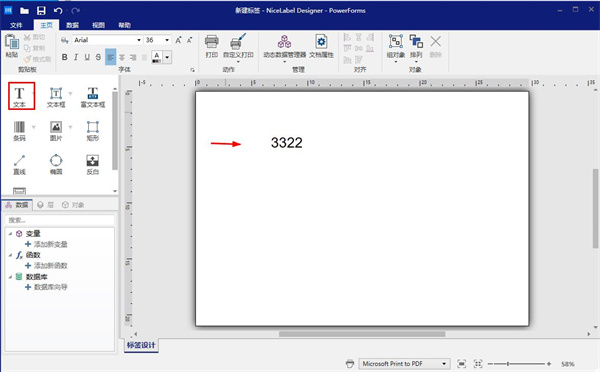Open 文档属性 document properties

tap(321, 46)
